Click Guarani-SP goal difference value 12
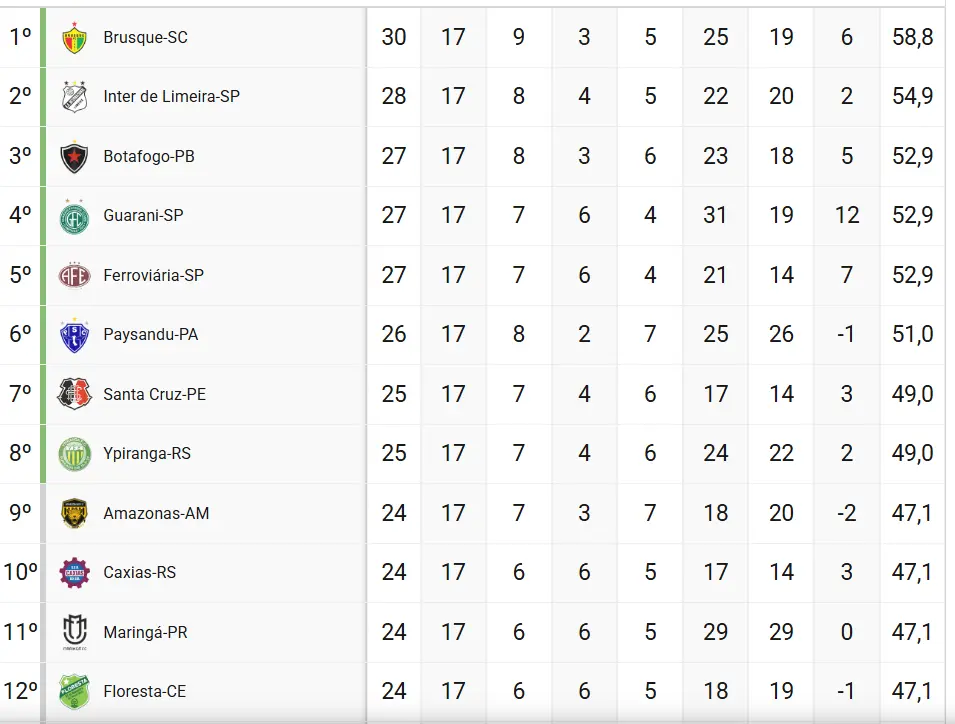This screenshot has width=955, height=724. pyautogui.click(x=847, y=215)
